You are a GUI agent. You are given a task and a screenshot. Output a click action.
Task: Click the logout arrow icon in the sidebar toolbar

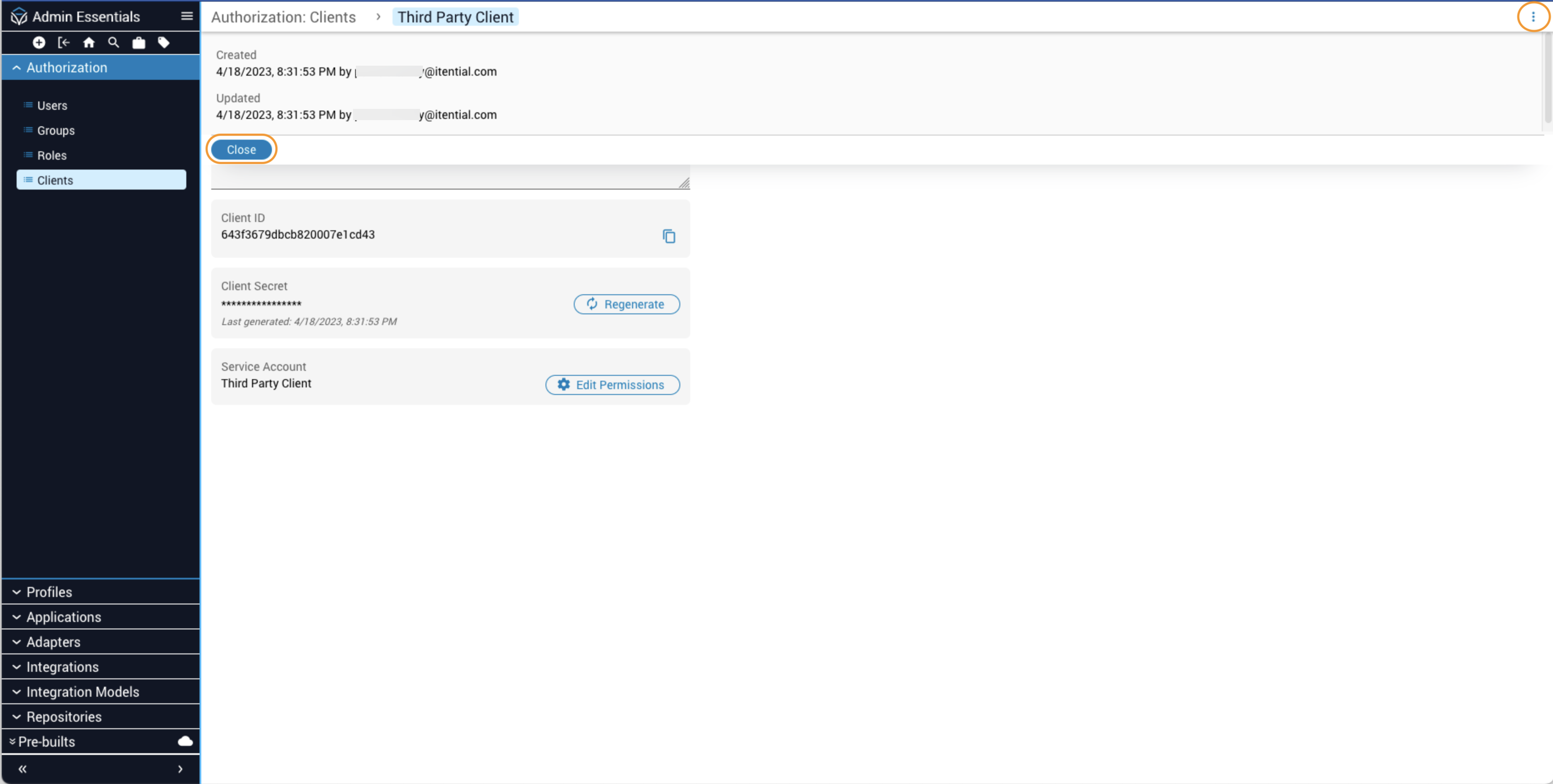[63, 42]
